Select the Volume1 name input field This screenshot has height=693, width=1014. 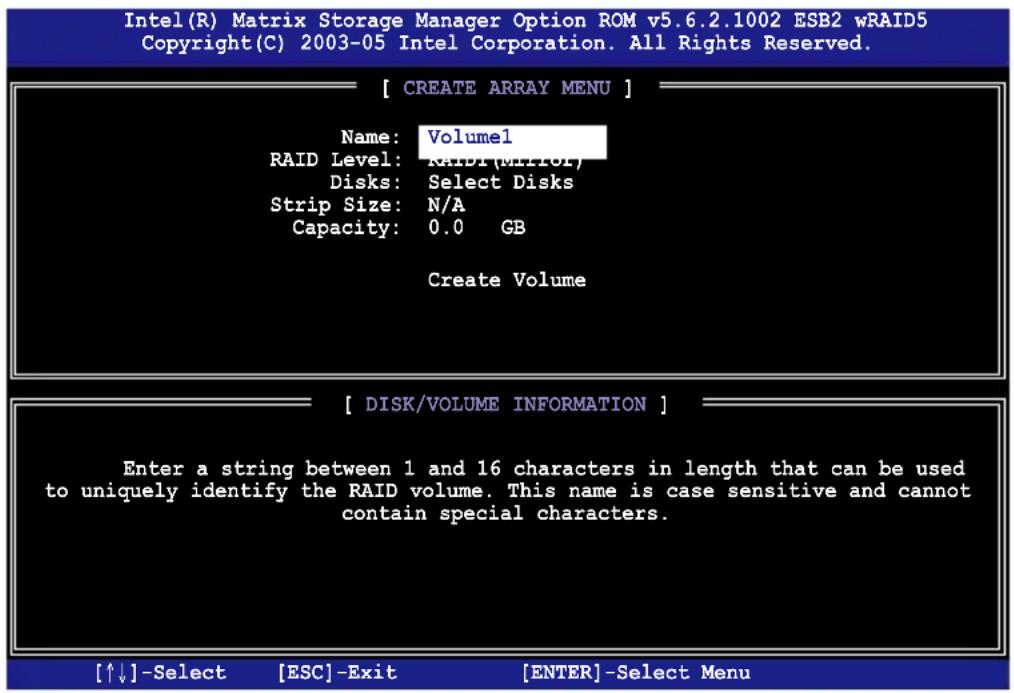512,141
